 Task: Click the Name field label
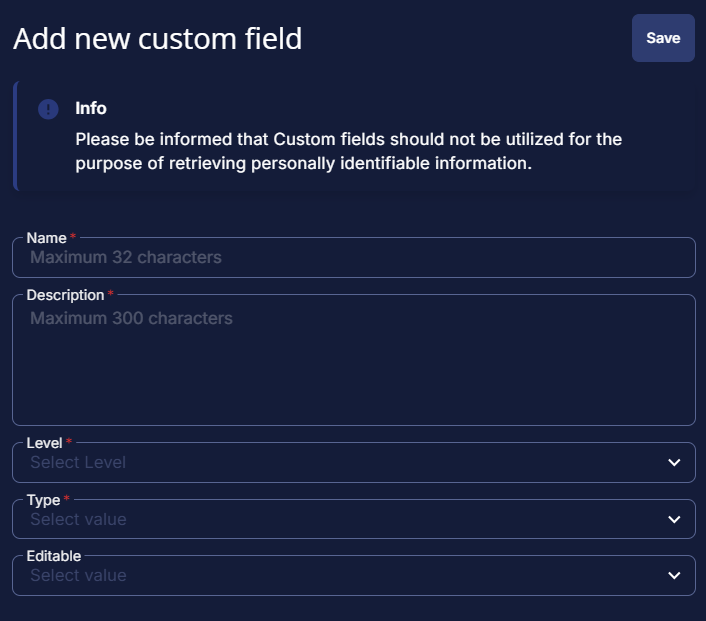(x=46, y=238)
